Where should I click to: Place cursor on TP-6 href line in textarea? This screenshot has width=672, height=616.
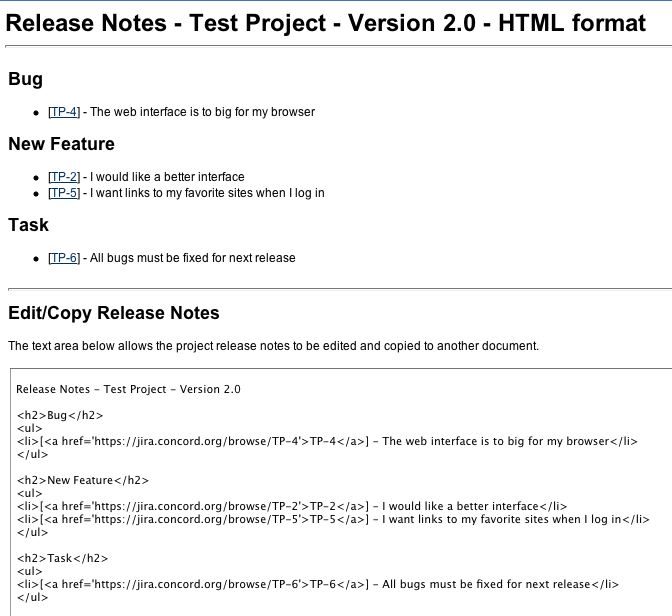click(x=318, y=584)
